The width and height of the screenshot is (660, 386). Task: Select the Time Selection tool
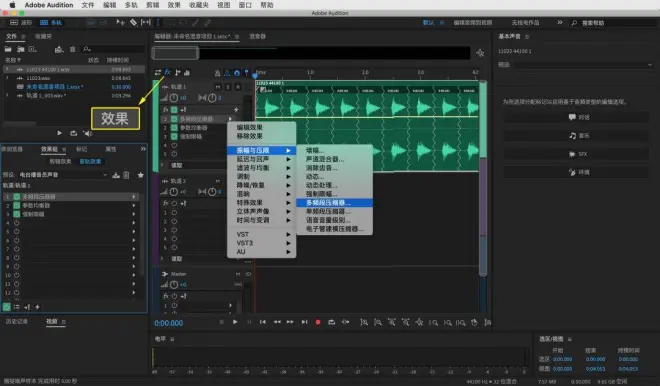pos(158,22)
